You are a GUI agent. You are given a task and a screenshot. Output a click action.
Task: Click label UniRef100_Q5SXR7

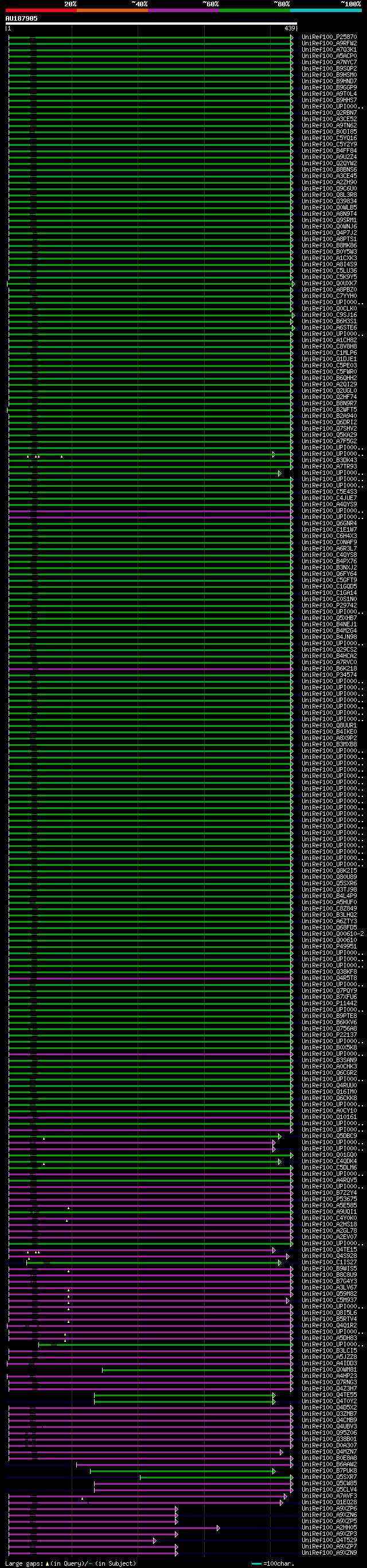(329, 1477)
